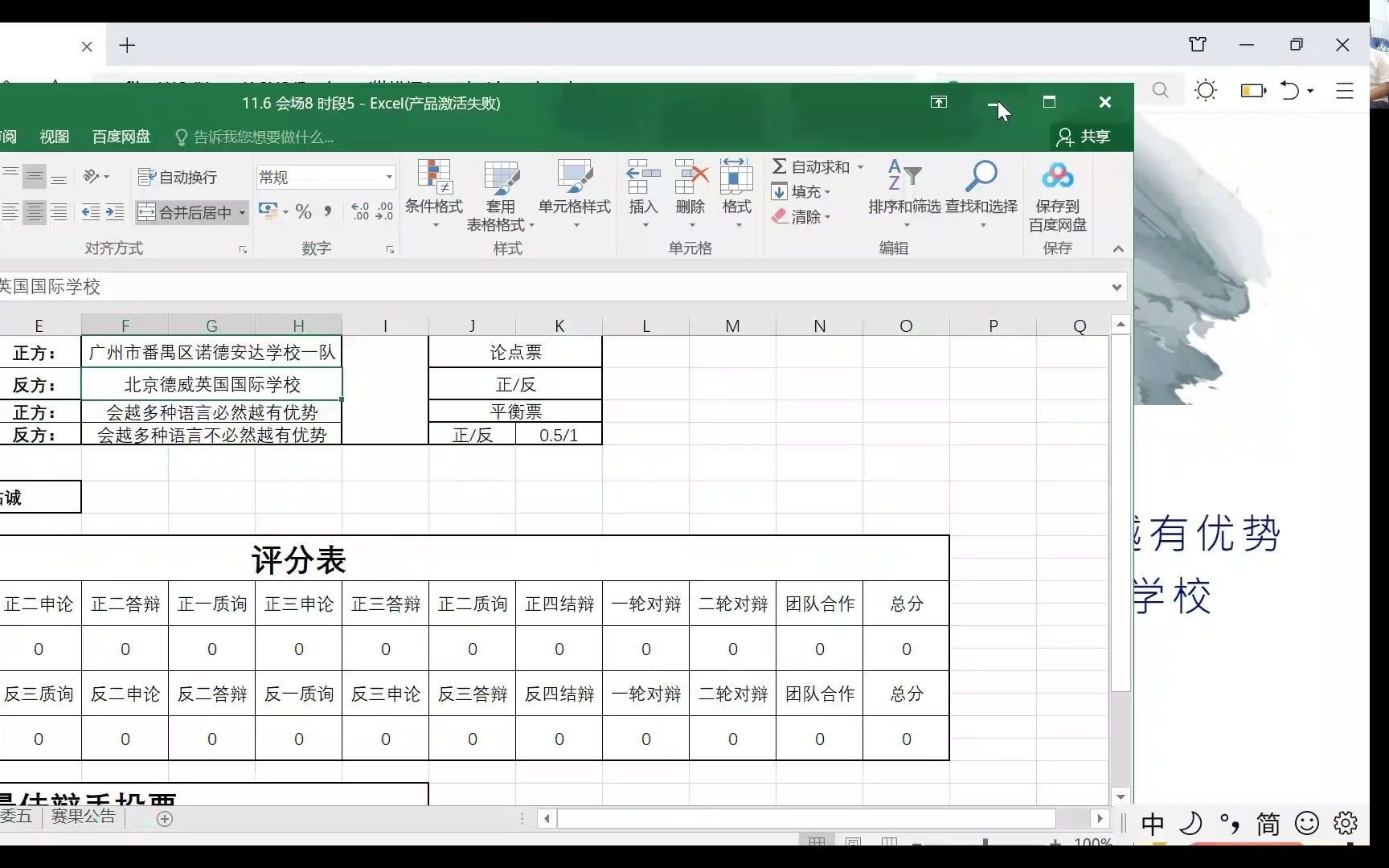Expand the Merge and Center dropdown arrow
The image size is (1389, 868).
[x=242, y=212]
